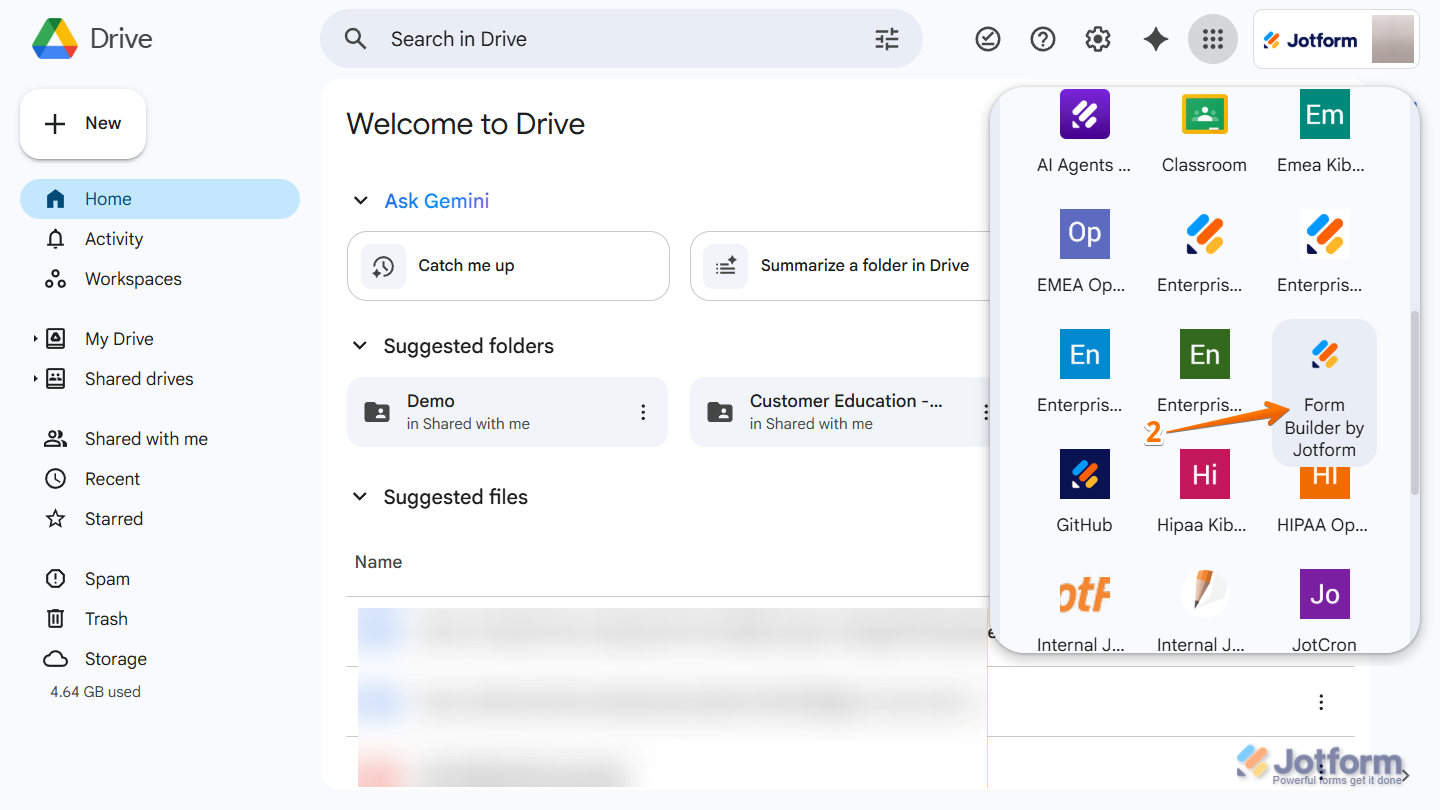Image resolution: width=1440 pixels, height=810 pixels.
Task: Open the Help icon
Action: [x=1042, y=39]
